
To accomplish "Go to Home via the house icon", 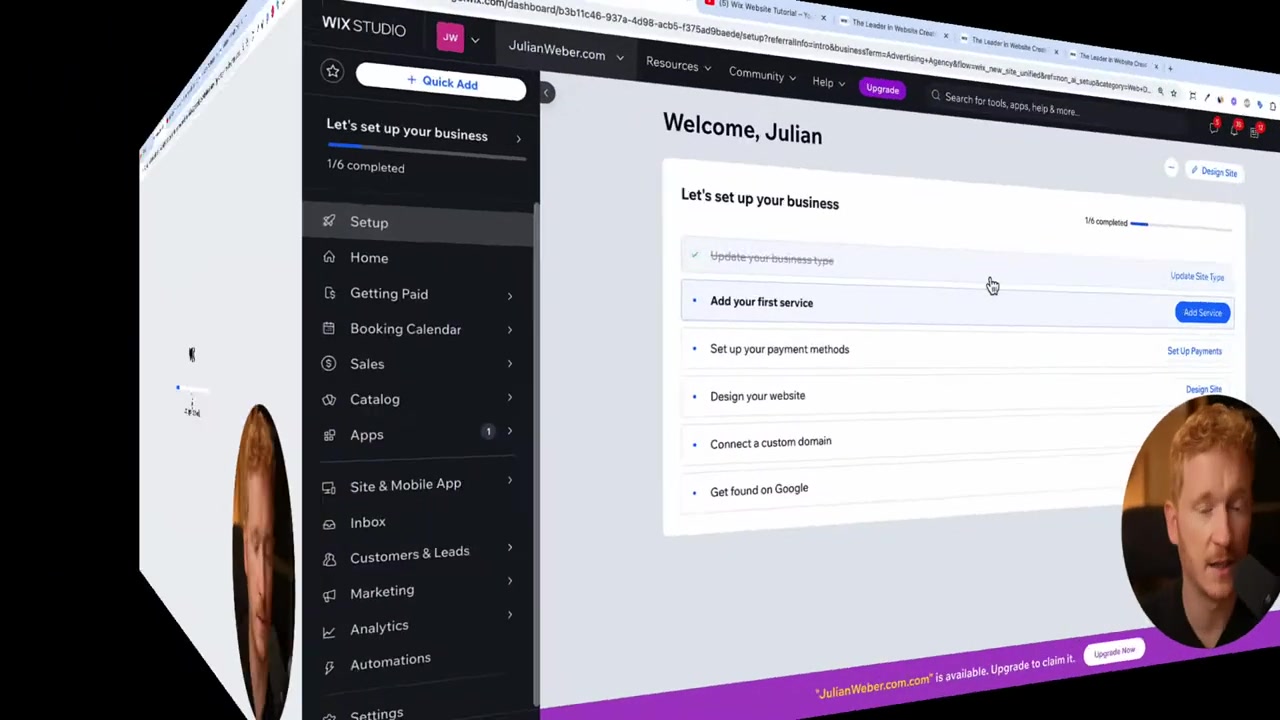I will click(329, 257).
